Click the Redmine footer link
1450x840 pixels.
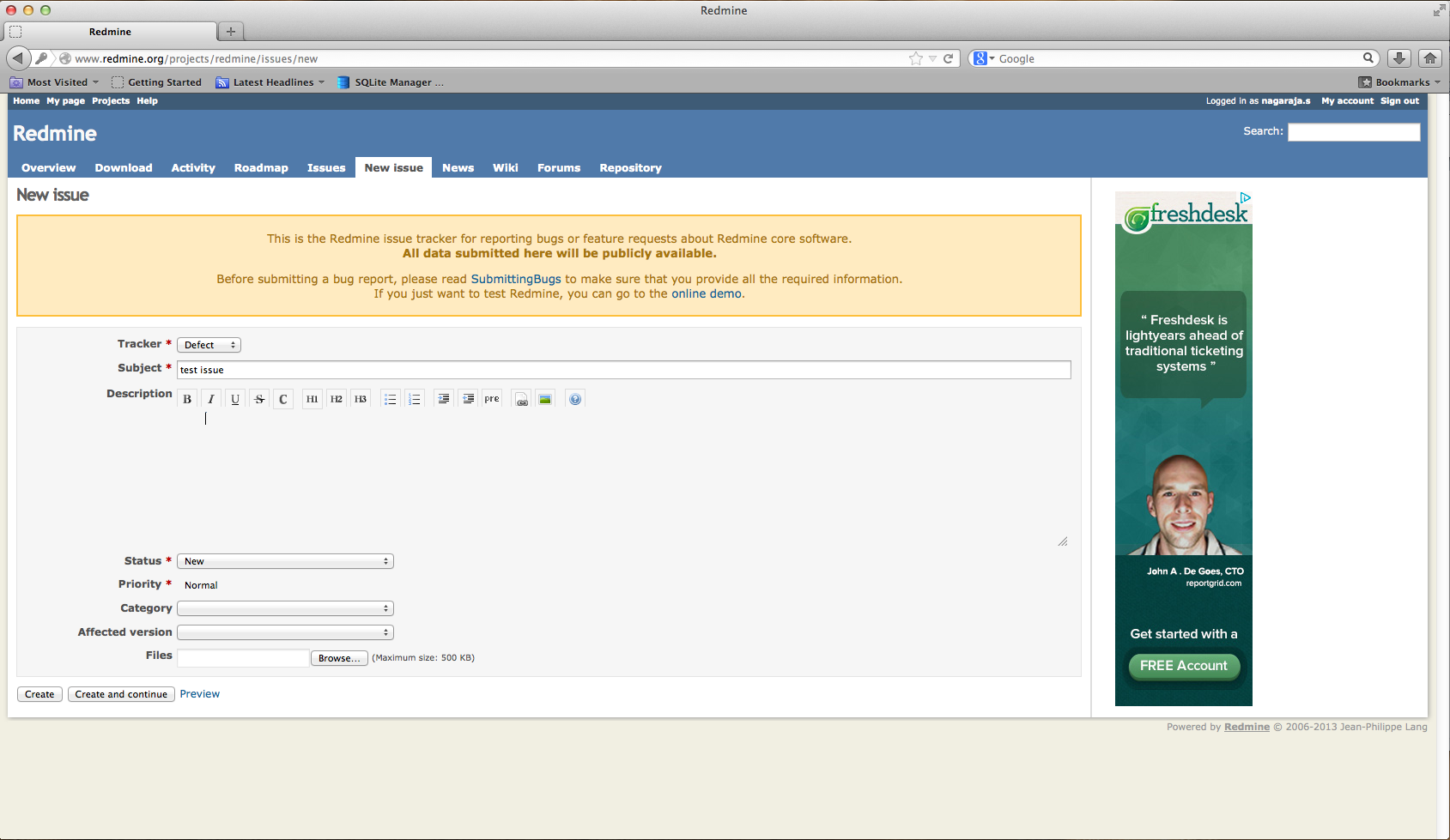pyautogui.click(x=1247, y=727)
